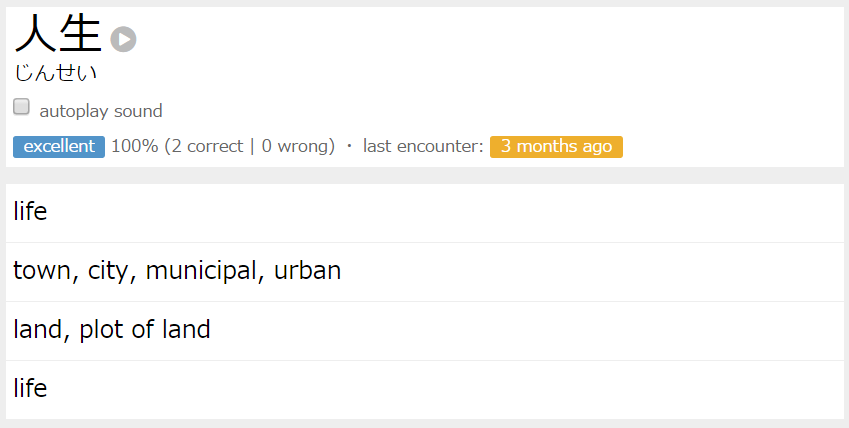Click the word "municipal" in the answers
Image resolution: width=849 pixels, height=428 pixels.
tap(202, 271)
